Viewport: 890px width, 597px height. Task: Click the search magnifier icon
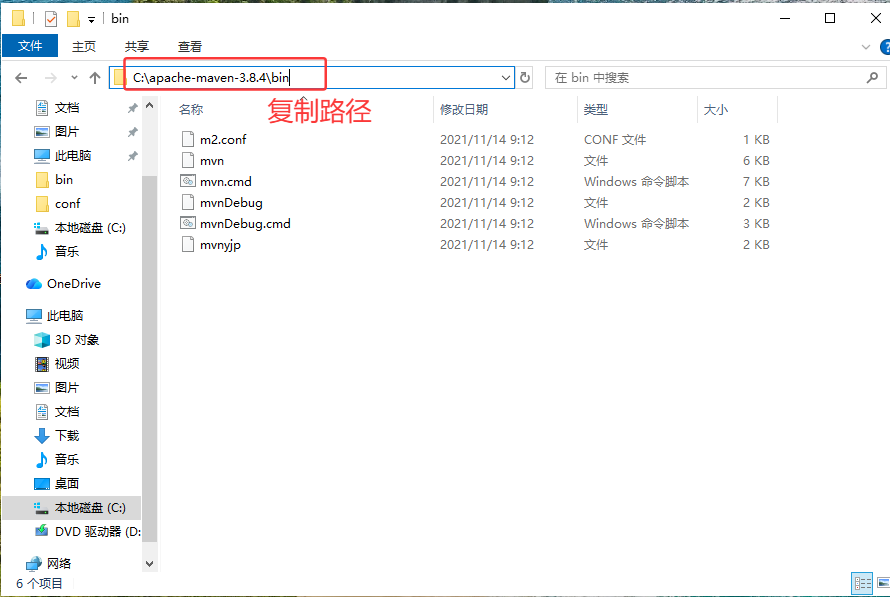[x=872, y=77]
